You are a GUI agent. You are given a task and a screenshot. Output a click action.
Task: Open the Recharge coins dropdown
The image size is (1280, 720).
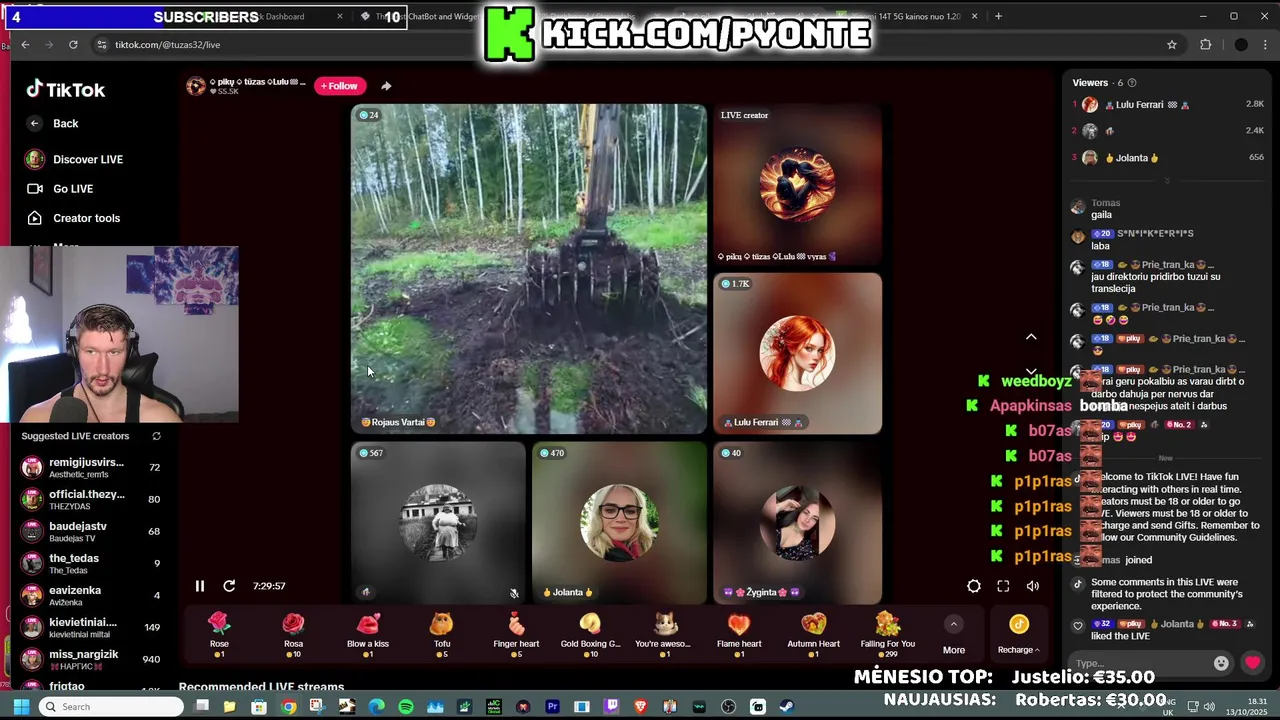[1018, 635]
